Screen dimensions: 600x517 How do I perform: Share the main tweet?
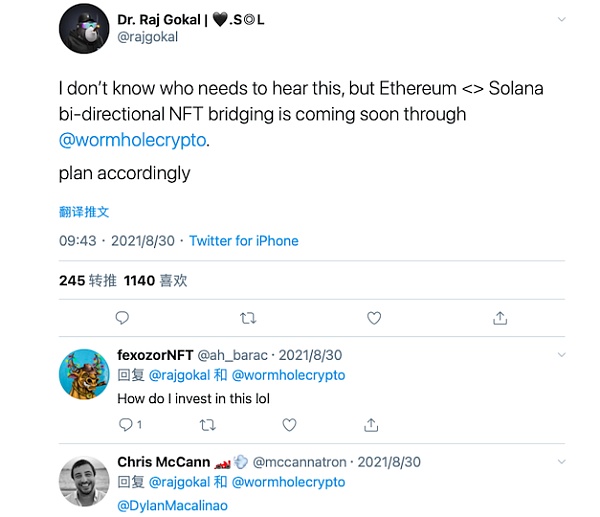[500, 318]
